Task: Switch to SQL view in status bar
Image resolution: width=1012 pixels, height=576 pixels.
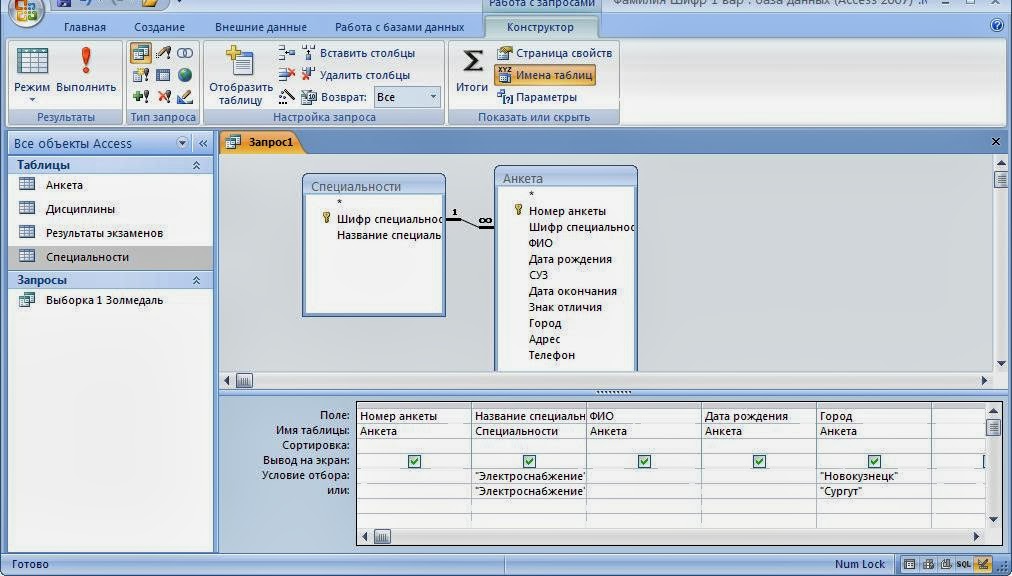Action: pos(963,564)
